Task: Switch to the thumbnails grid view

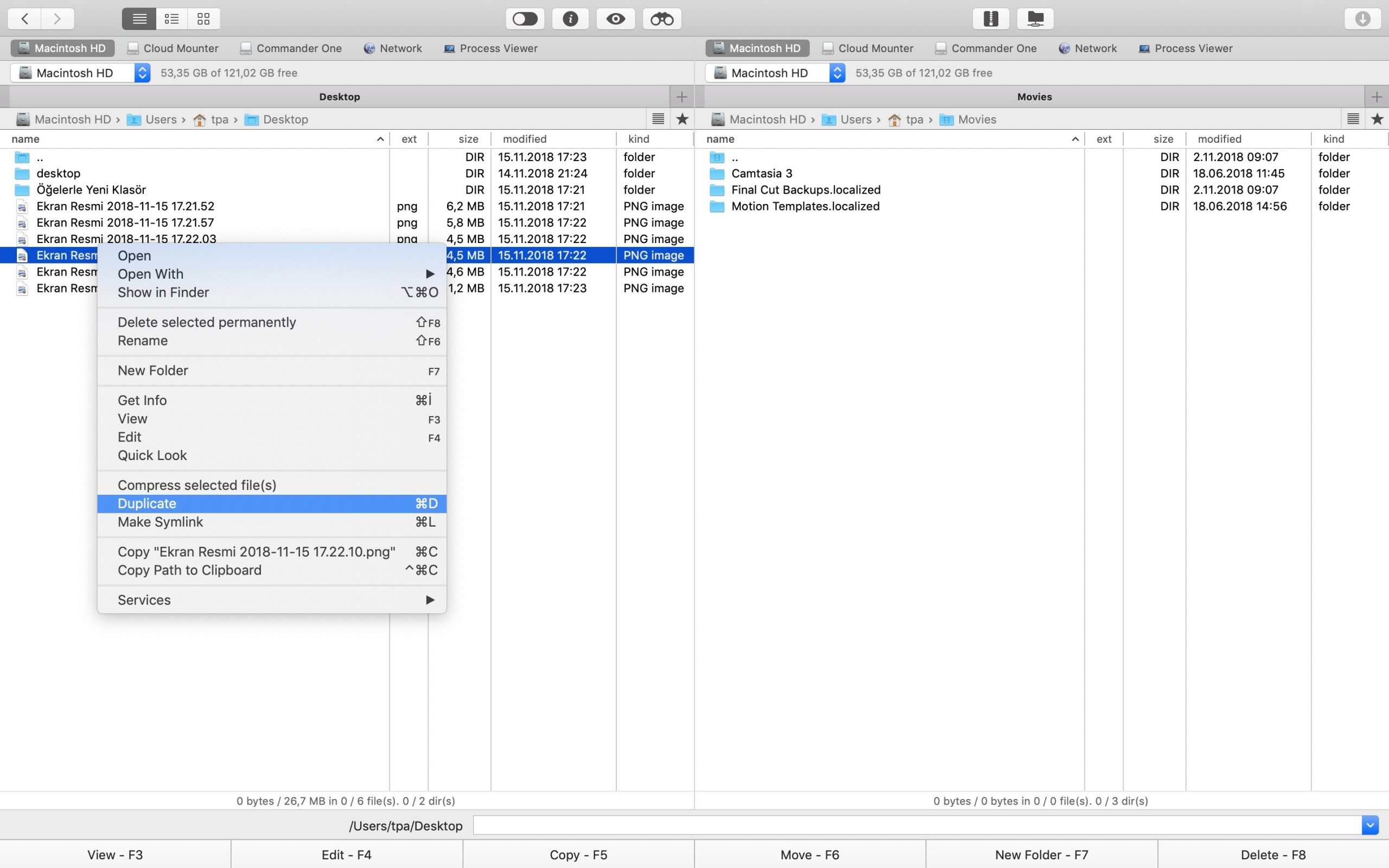Action: tap(203, 19)
